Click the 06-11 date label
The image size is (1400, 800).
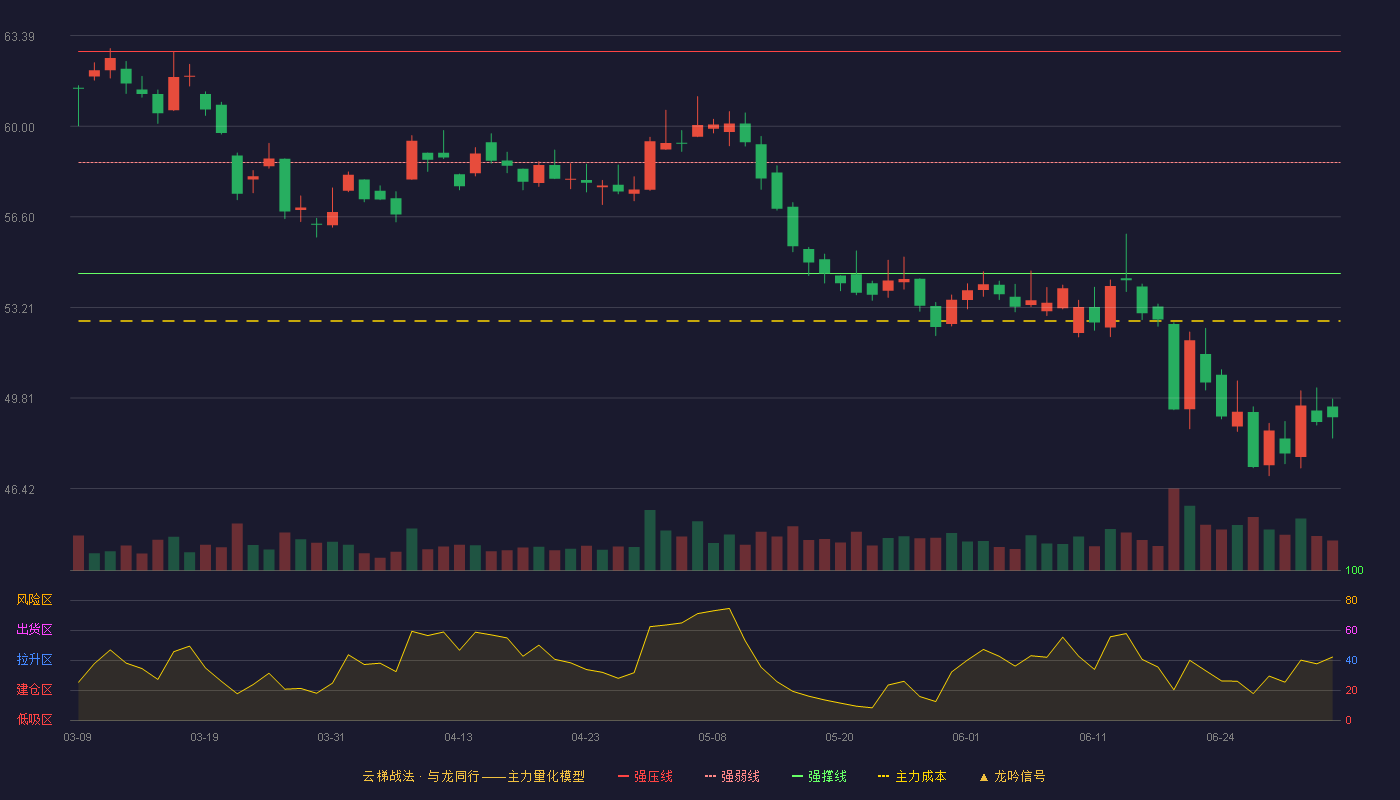tap(1093, 737)
